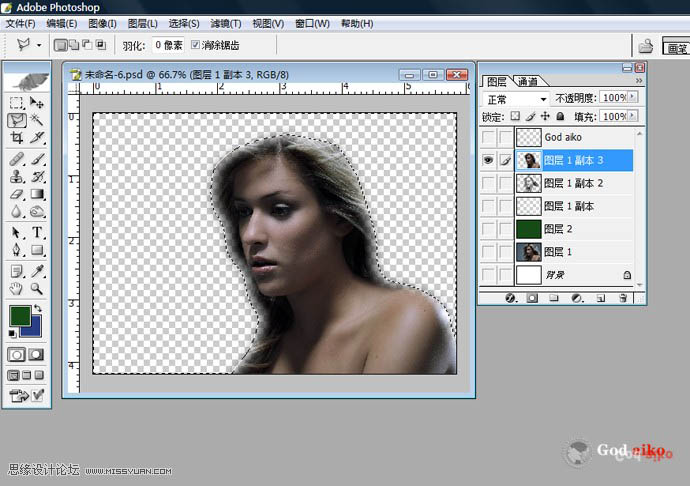Switch to the 通道 channels tab
Screen dimensions: 690x486
tap(528, 81)
